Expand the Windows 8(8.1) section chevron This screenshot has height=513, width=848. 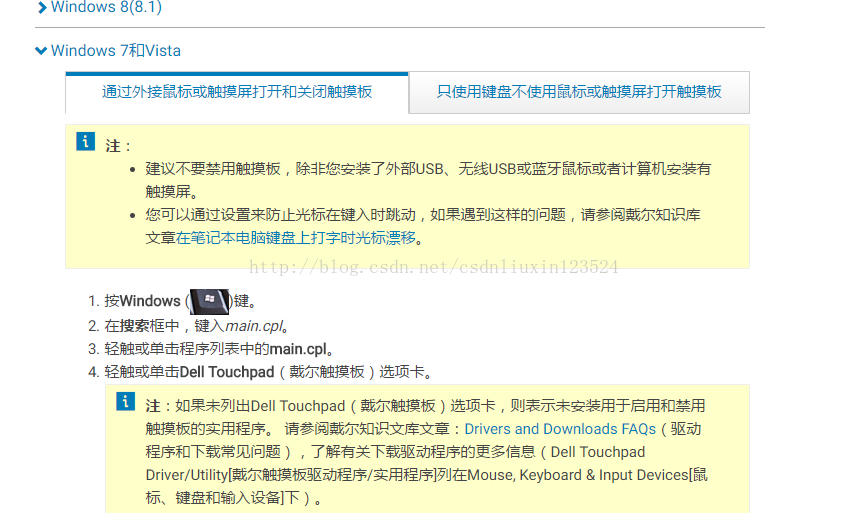[x=42, y=8]
